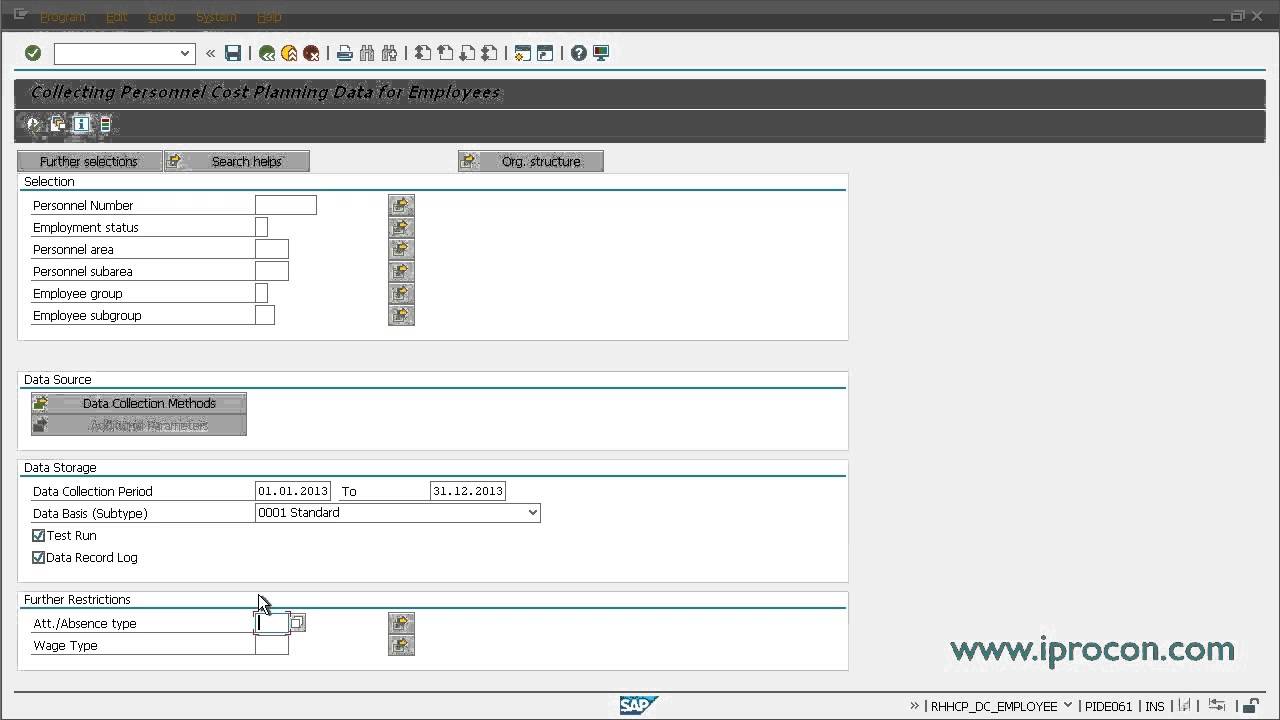Screen dimensions: 1280x720
Task: Click the Print icon
Action: coord(345,53)
